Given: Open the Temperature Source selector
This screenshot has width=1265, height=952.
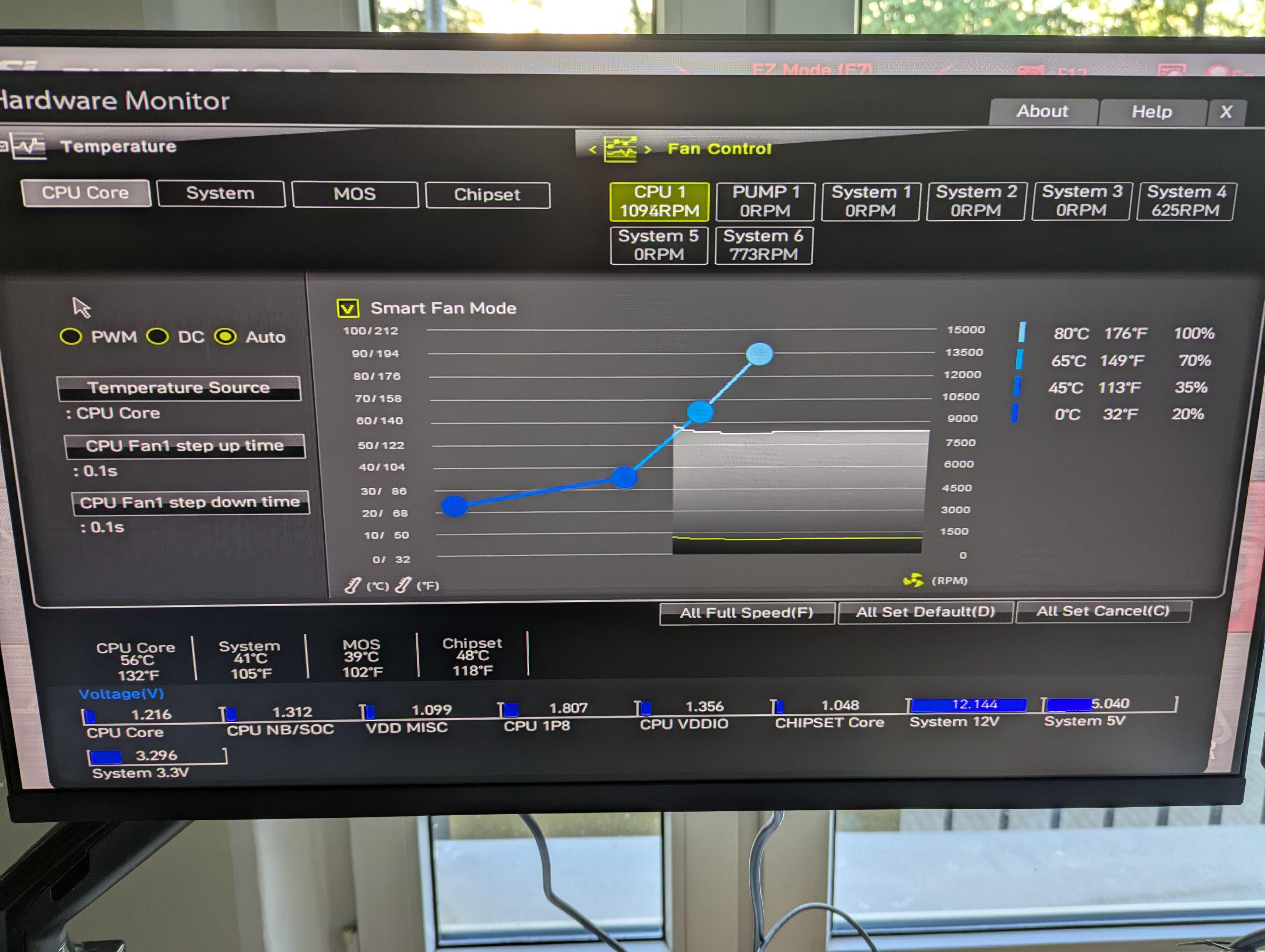Looking at the screenshot, I should click(178, 388).
